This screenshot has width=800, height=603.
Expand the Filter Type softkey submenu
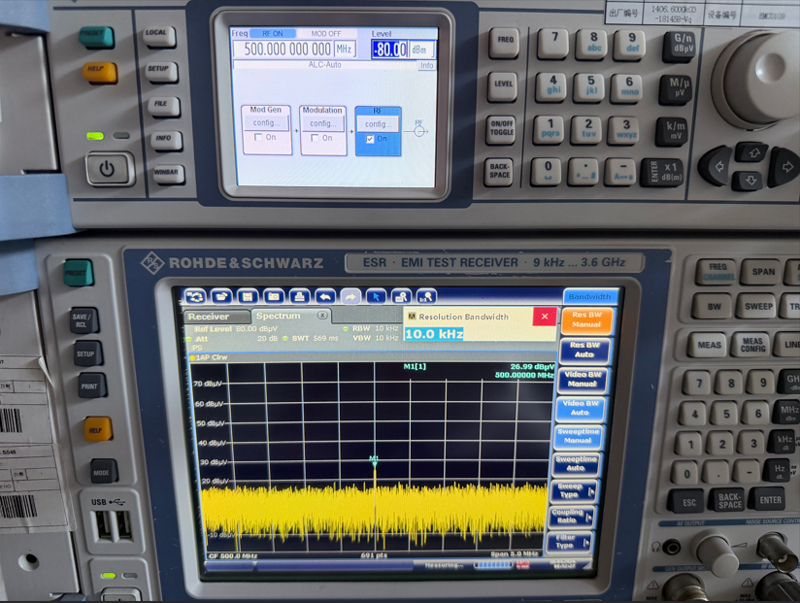pos(569,541)
